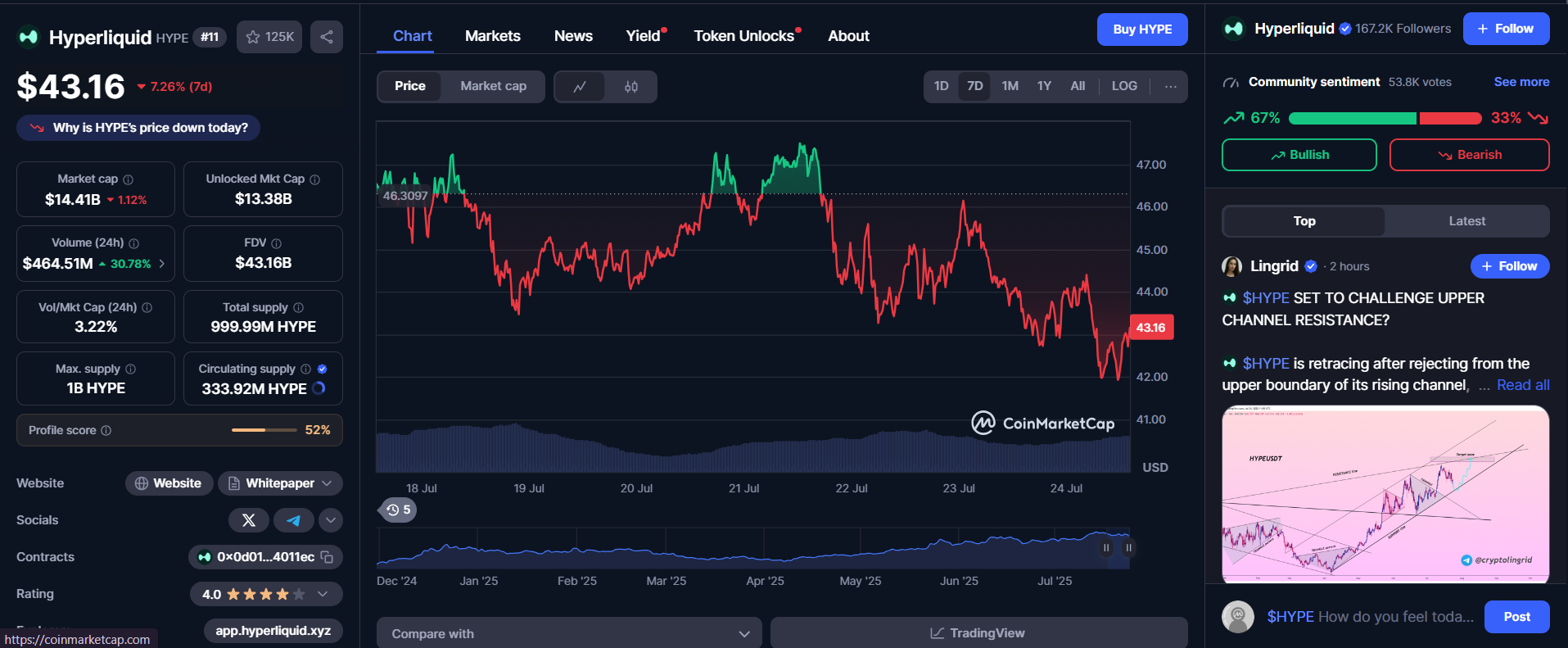Open app.hyperliquid.xyz explorer link
The image size is (1568, 648).
pos(273,631)
